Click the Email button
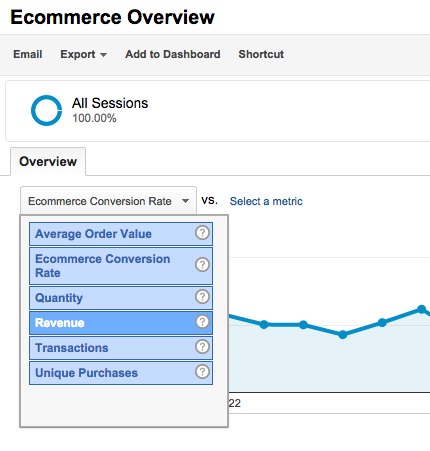The width and height of the screenshot is (430, 451). point(28,54)
